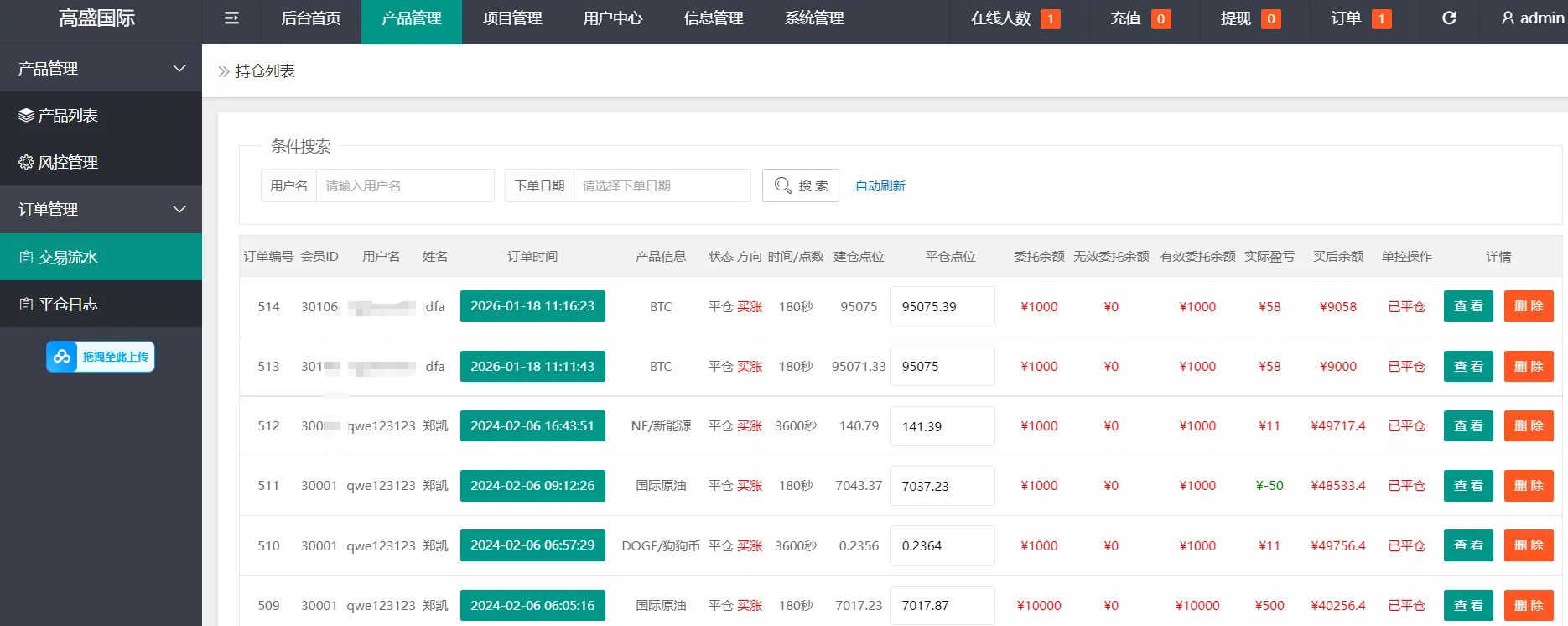Click the cloud upload drag widget

(101, 357)
